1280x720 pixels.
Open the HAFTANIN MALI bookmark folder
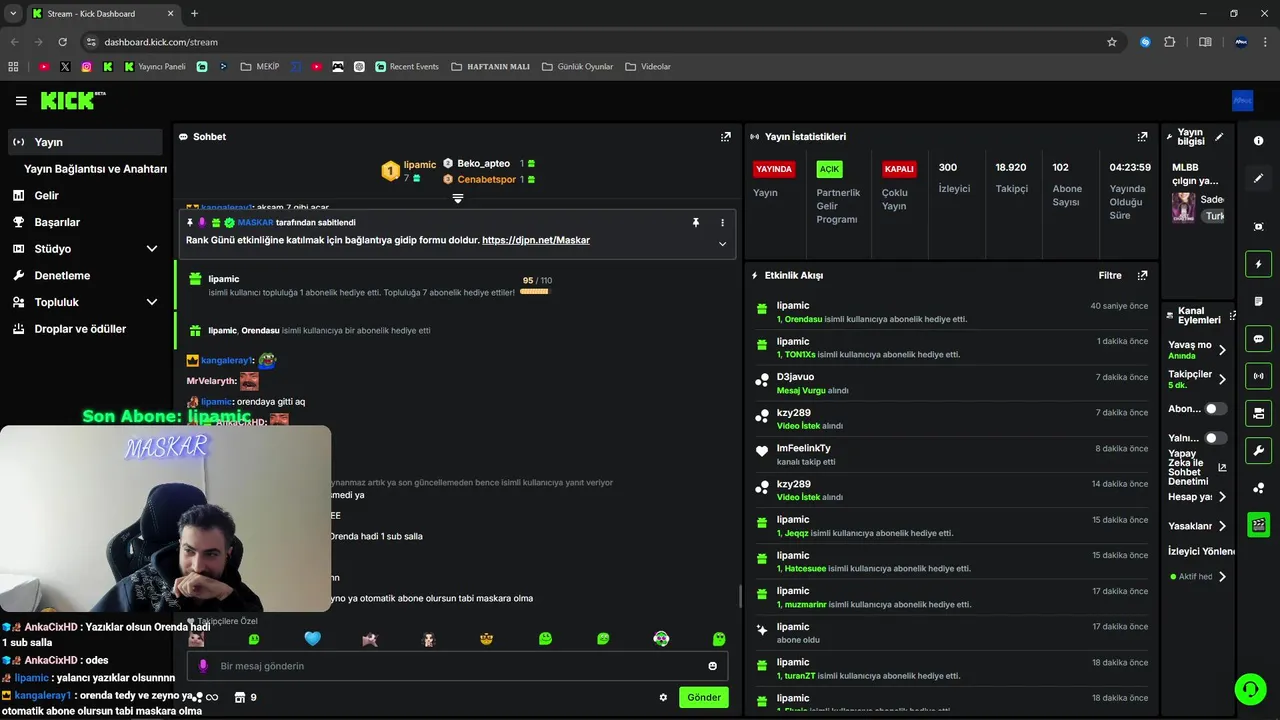(x=490, y=67)
